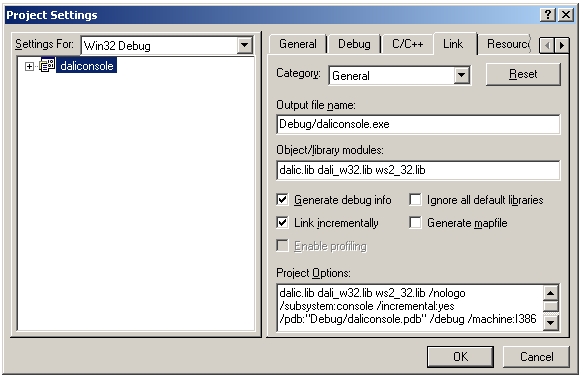Click the Category General combo text
This screenshot has height=379, width=583.
pos(351,76)
